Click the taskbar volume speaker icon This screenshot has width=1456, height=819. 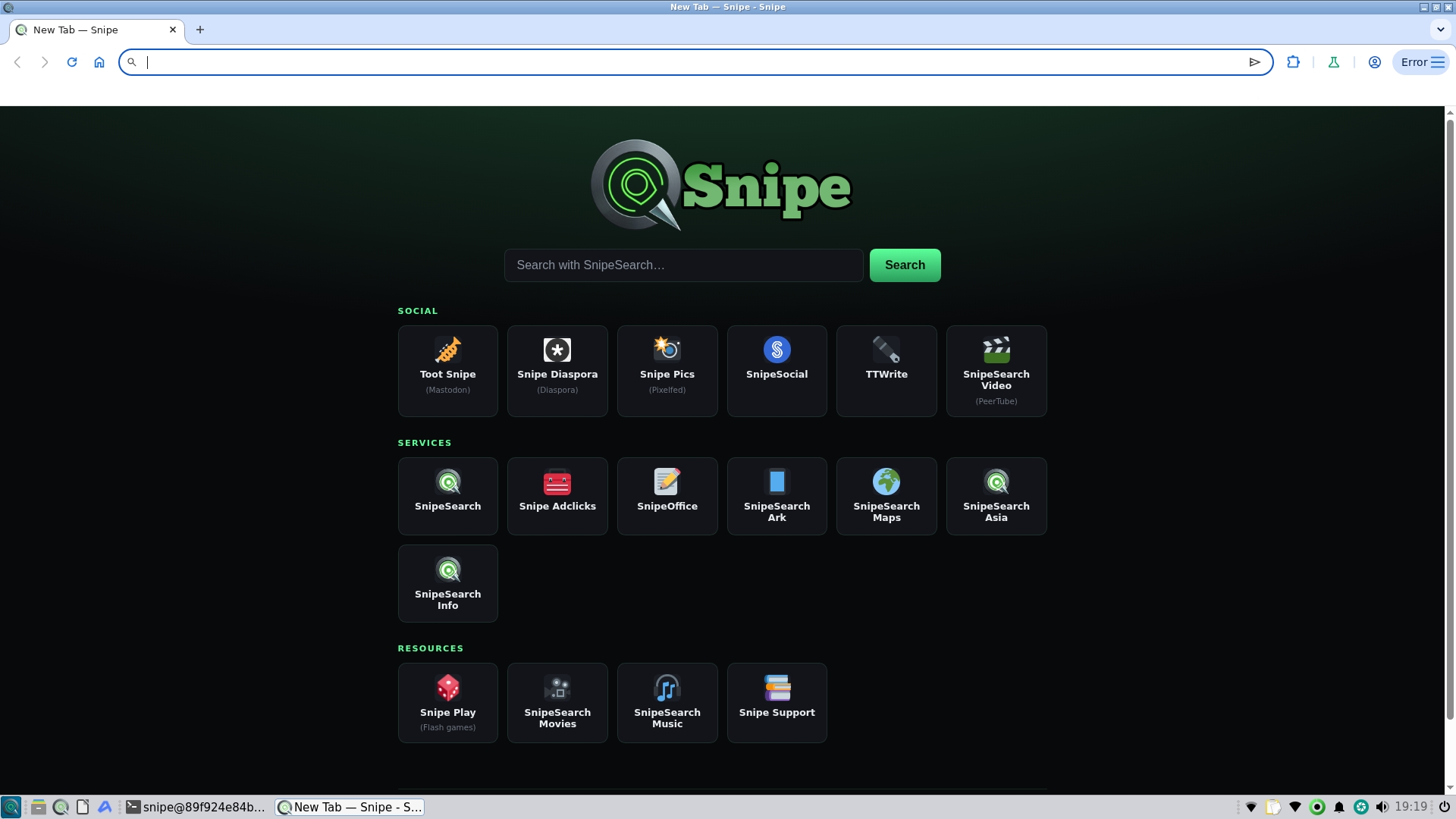tap(1382, 807)
